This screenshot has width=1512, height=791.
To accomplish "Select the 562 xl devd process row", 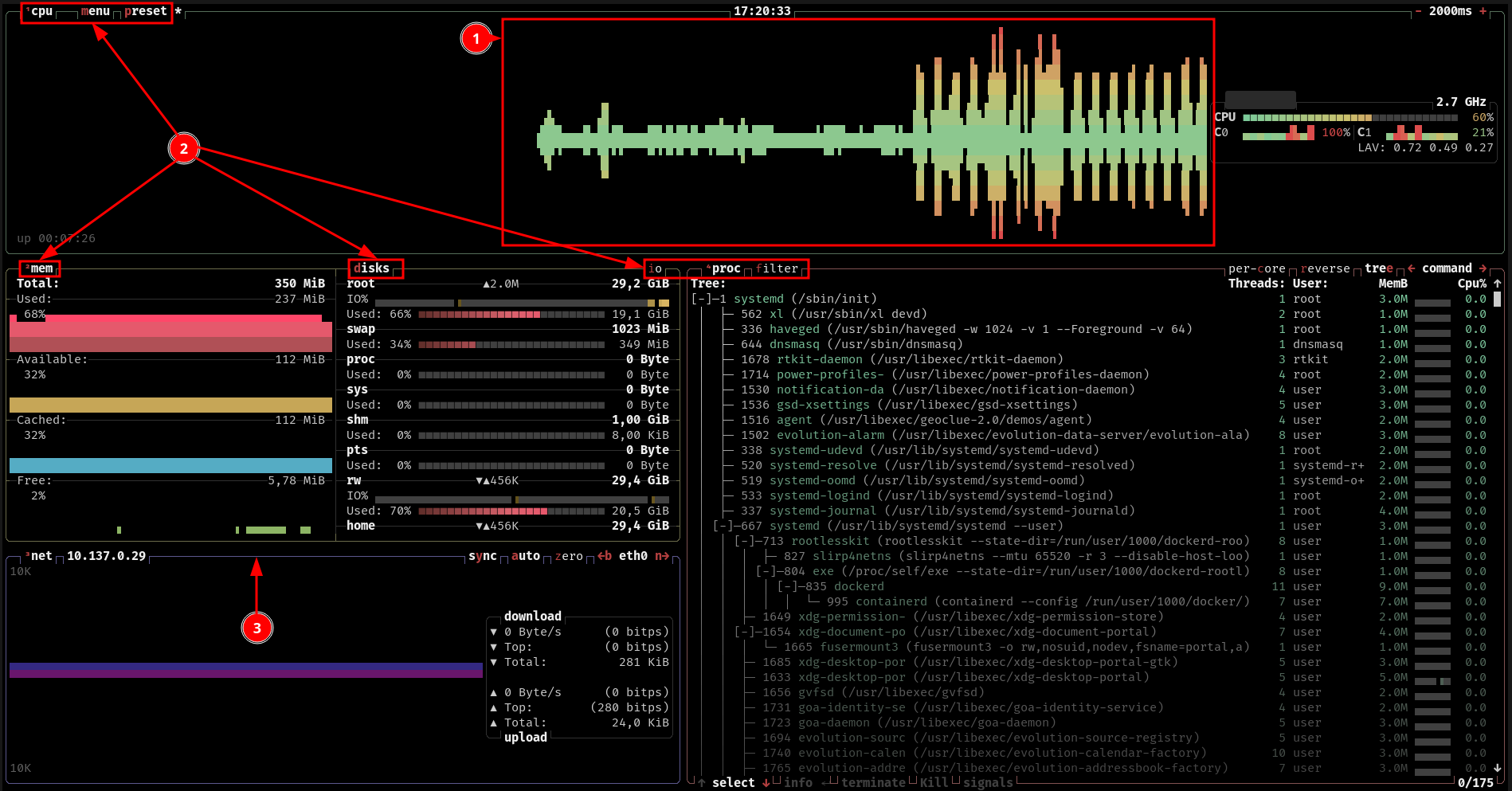I will pyautogui.click(x=1090, y=314).
